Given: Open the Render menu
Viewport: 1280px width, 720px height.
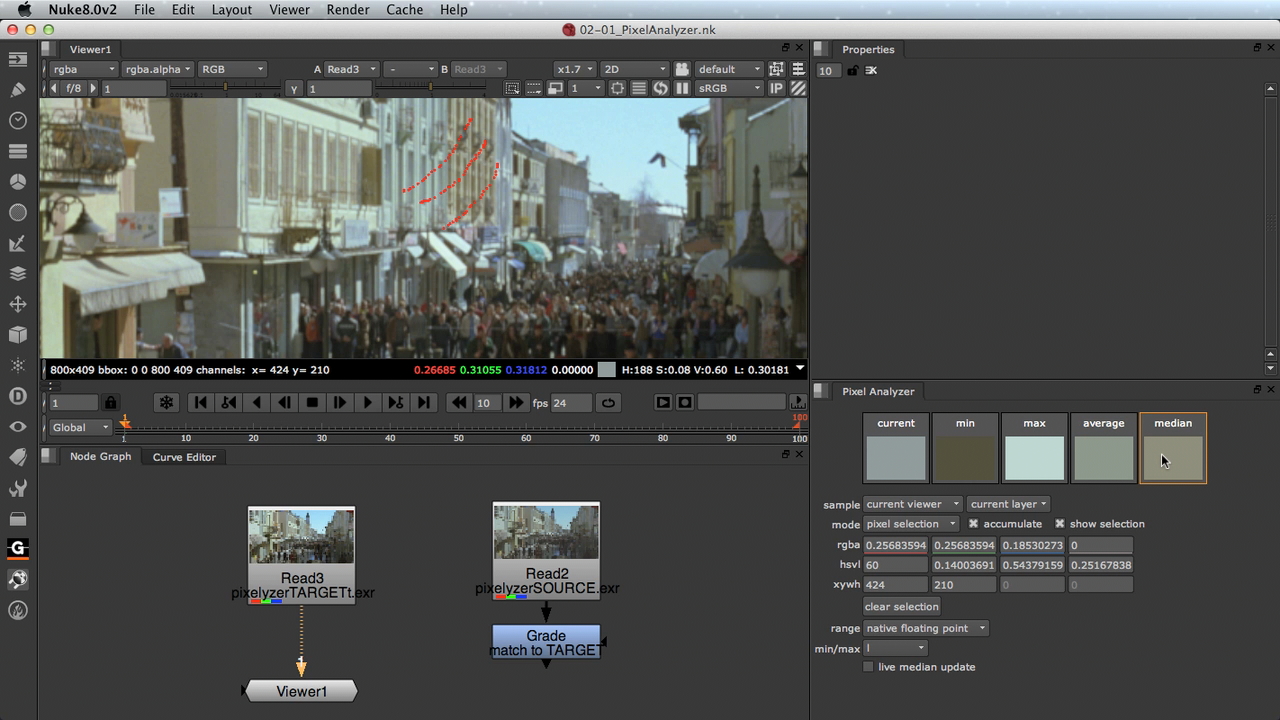Looking at the screenshot, I should [347, 9].
